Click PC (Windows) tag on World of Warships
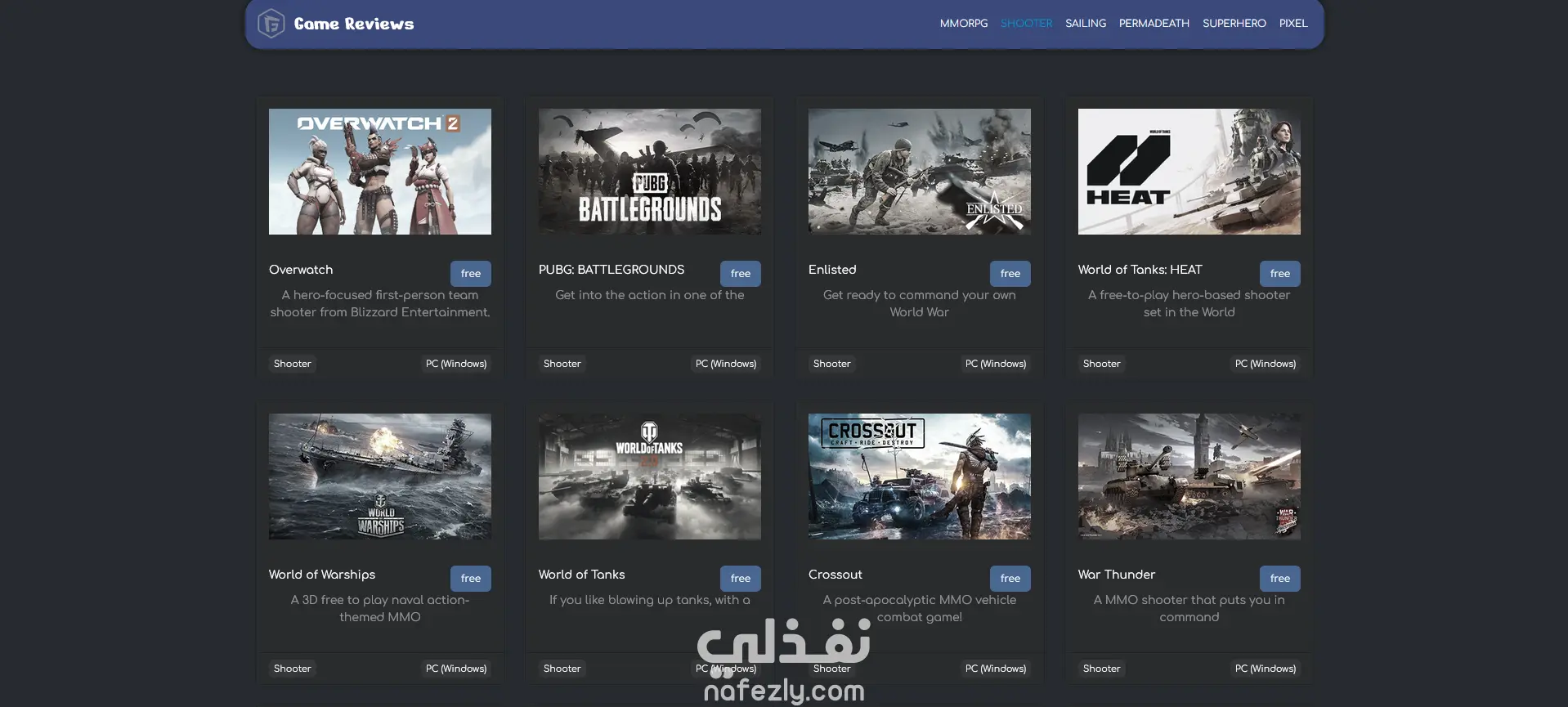This screenshot has width=1568, height=707. 456,669
